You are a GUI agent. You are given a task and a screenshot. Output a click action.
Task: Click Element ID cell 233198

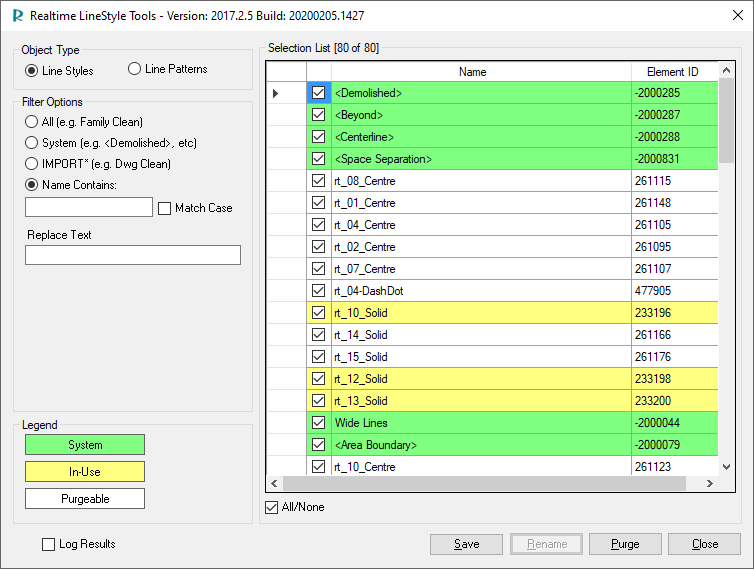675,379
